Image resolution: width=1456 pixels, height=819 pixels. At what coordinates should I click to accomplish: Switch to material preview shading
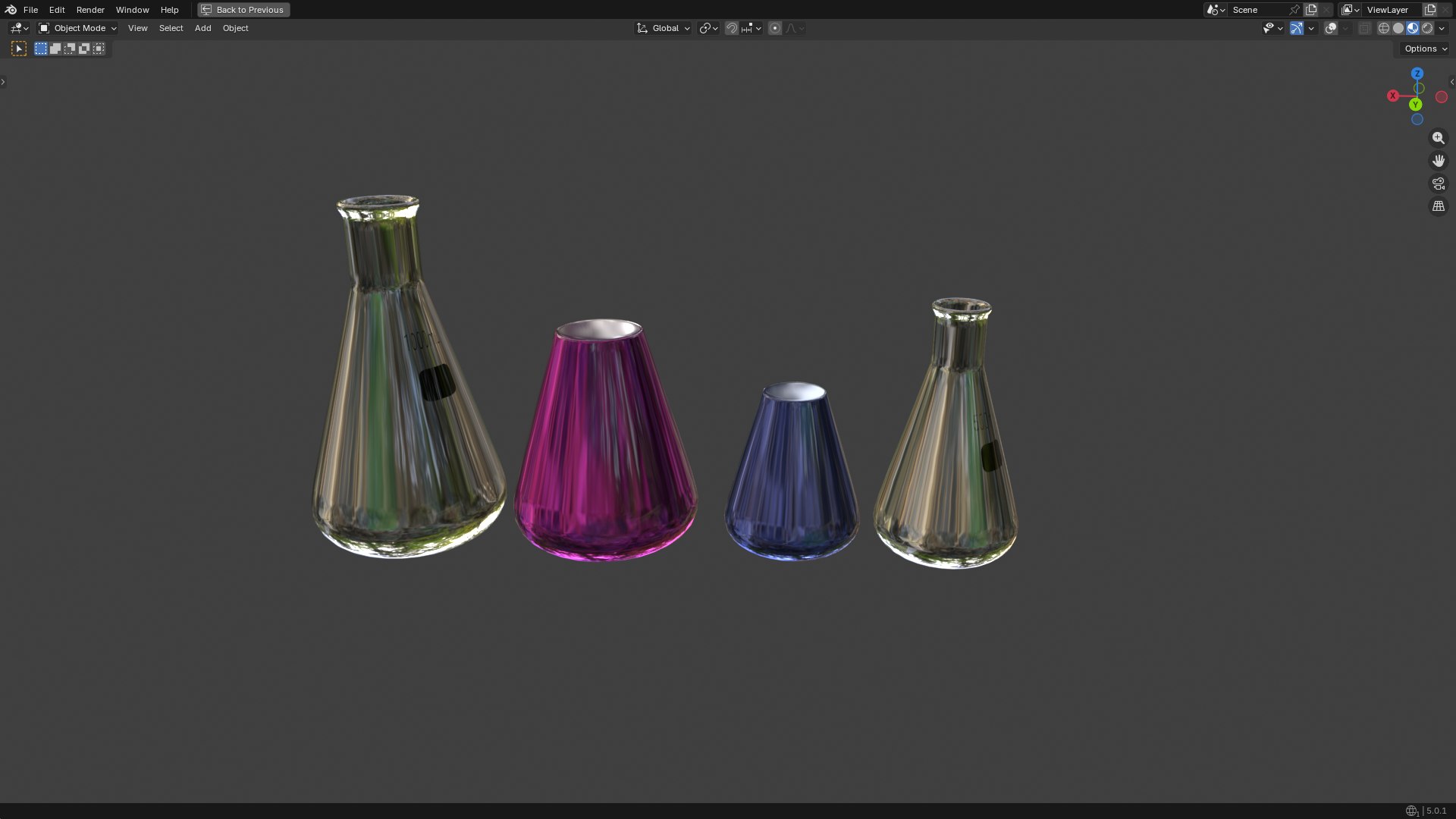click(1413, 28)
